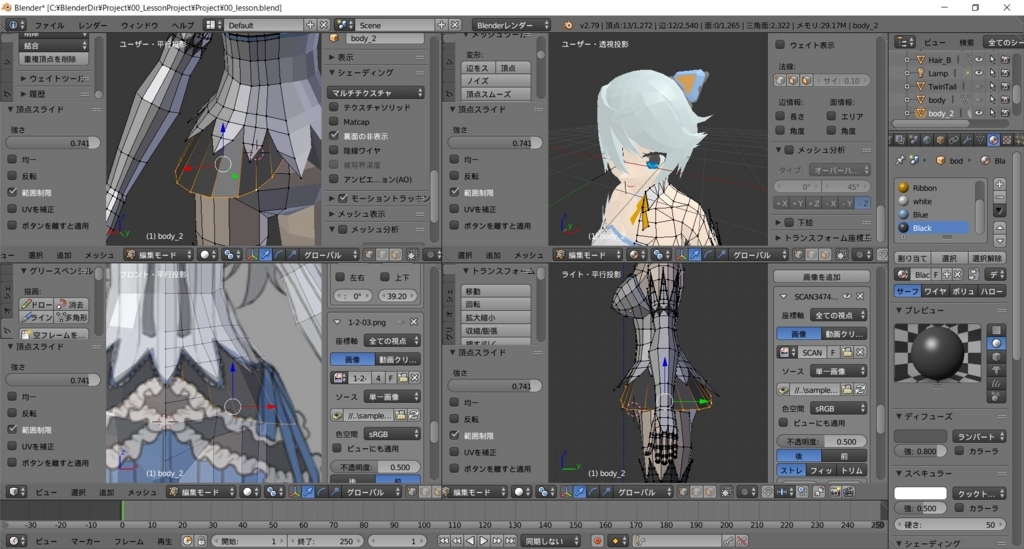
Task: Adjust 不透明度 slider for SCAN image
Action: tap(822, 441)
